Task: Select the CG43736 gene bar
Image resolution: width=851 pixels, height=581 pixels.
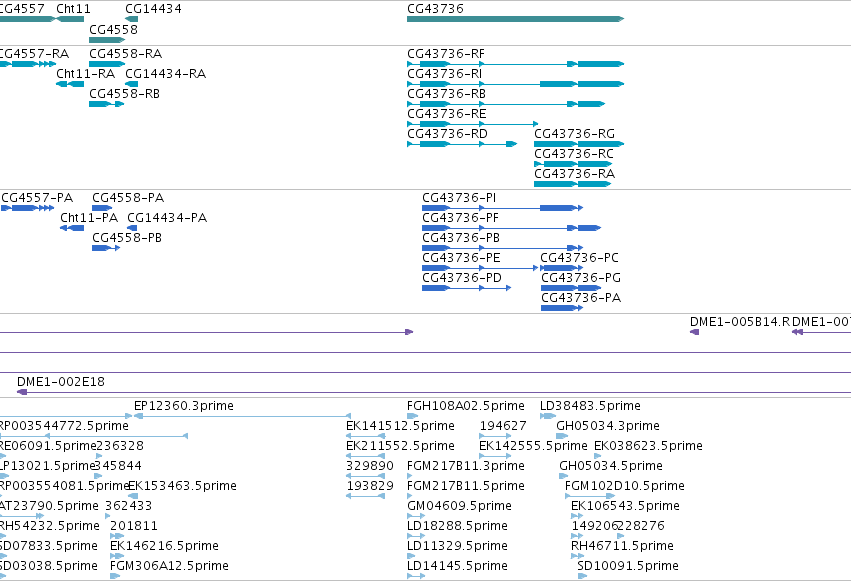Action: [515, 19]
